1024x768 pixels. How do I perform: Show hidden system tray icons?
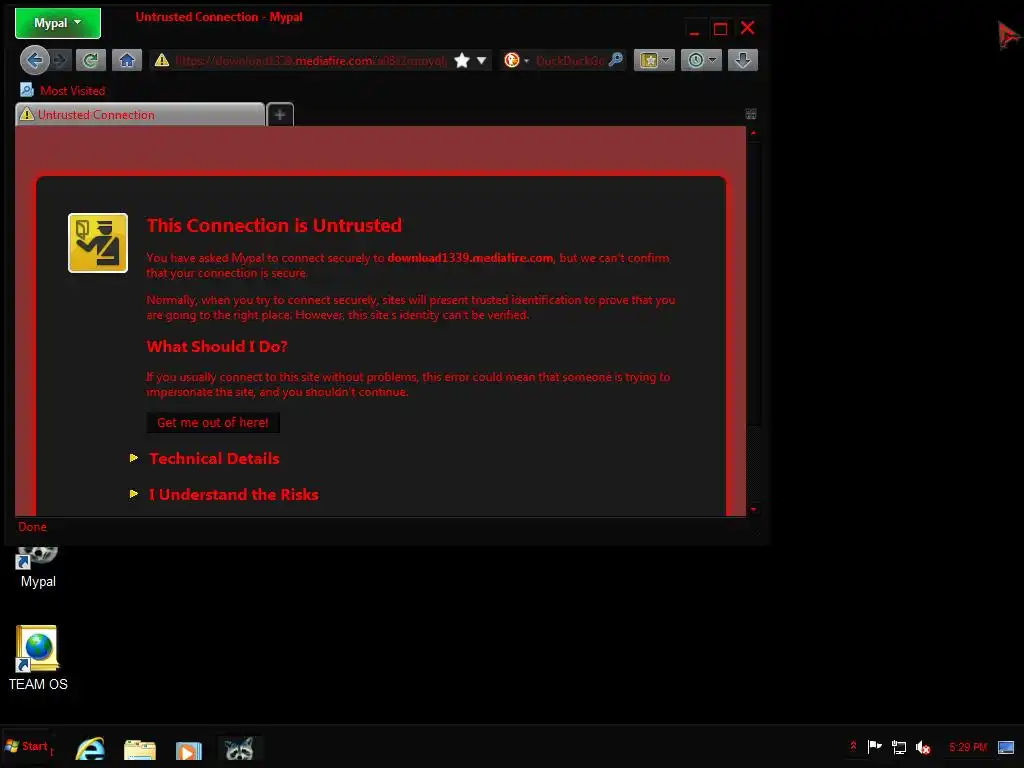(x=853, y=746)
